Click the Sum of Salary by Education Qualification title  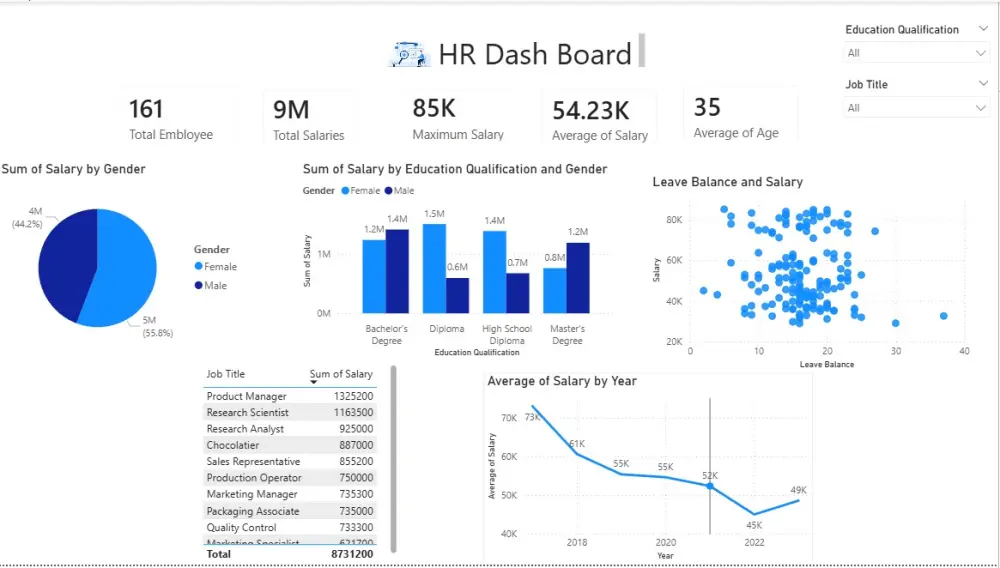point(455,169)
